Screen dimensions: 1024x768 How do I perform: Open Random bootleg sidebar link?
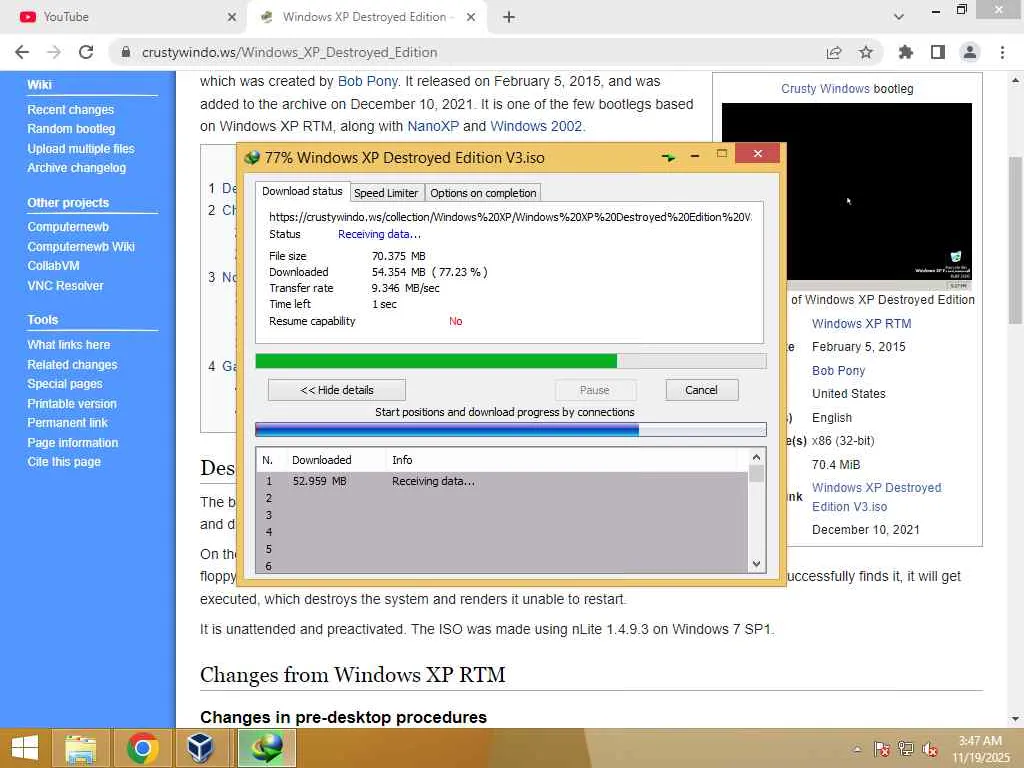tap(71, 129)
